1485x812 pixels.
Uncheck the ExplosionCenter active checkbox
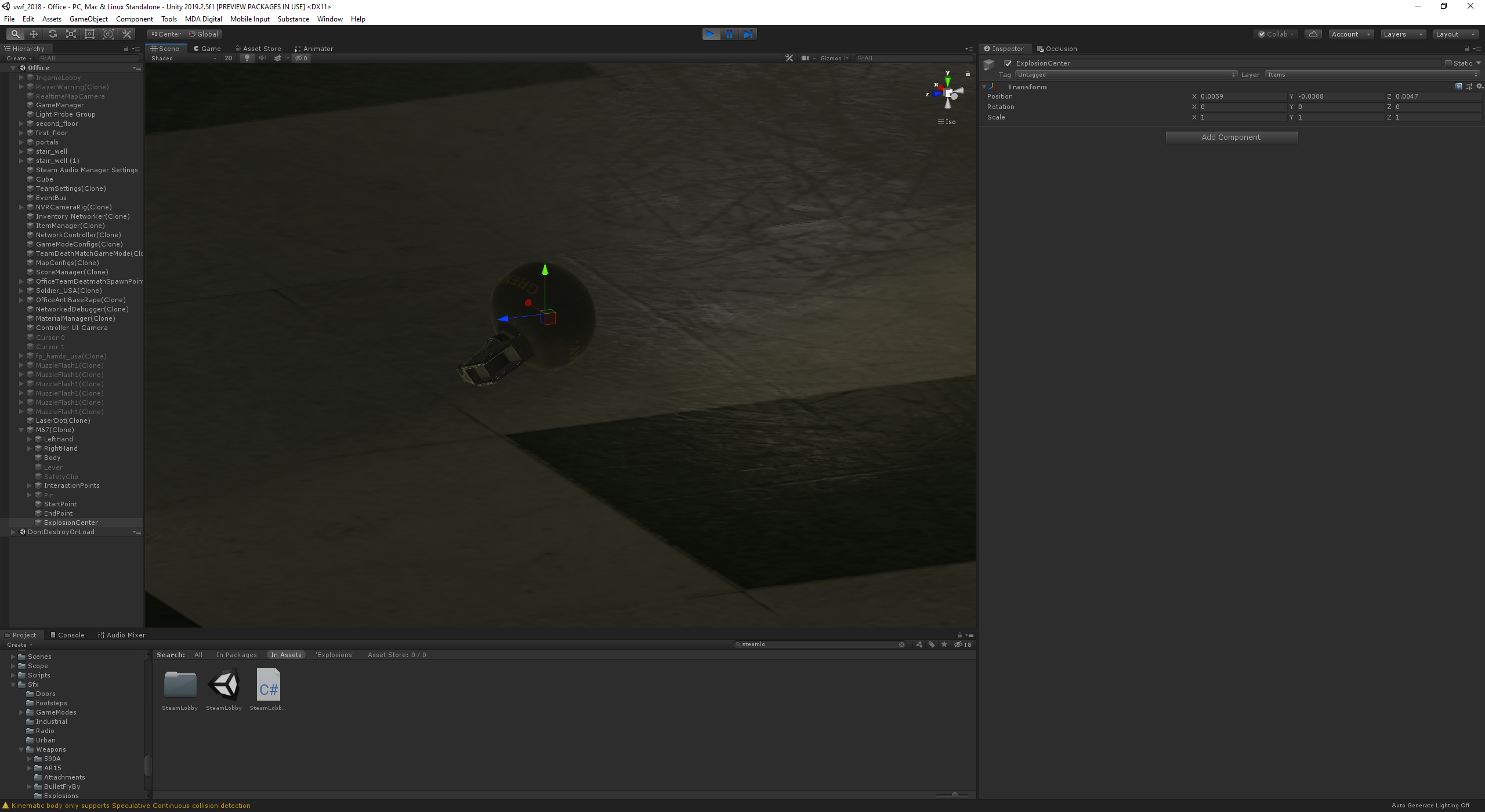click(x=1008, y=63)
